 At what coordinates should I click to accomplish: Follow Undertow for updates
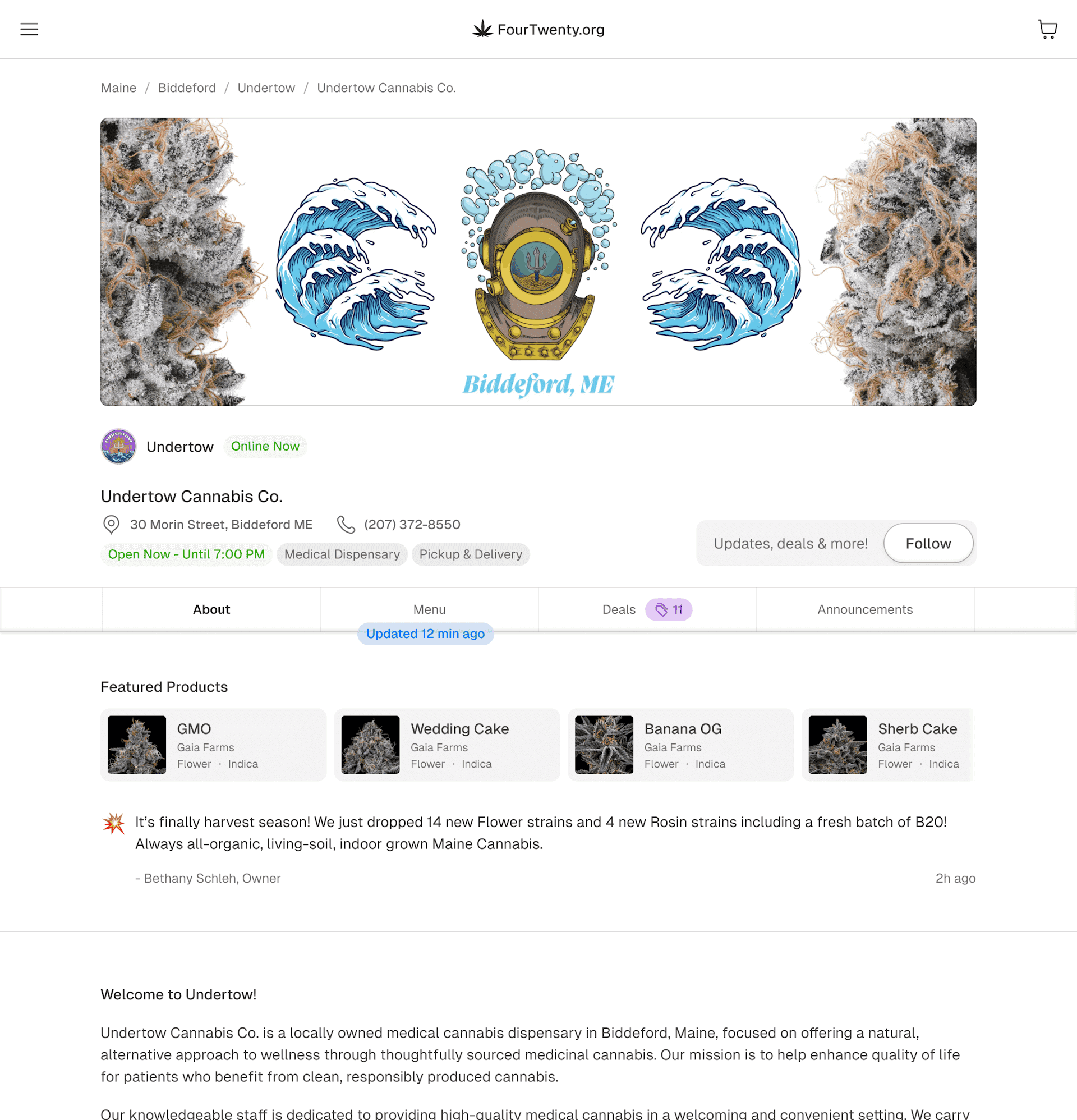[928, 543]
